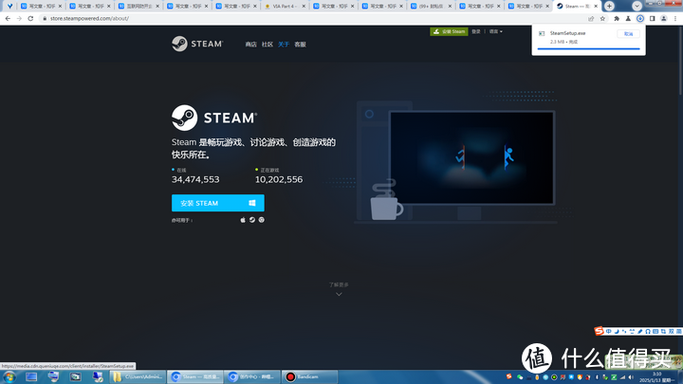The image size is (683, 384).
Task: Open the 客服 support menu item
Action: 300,44
